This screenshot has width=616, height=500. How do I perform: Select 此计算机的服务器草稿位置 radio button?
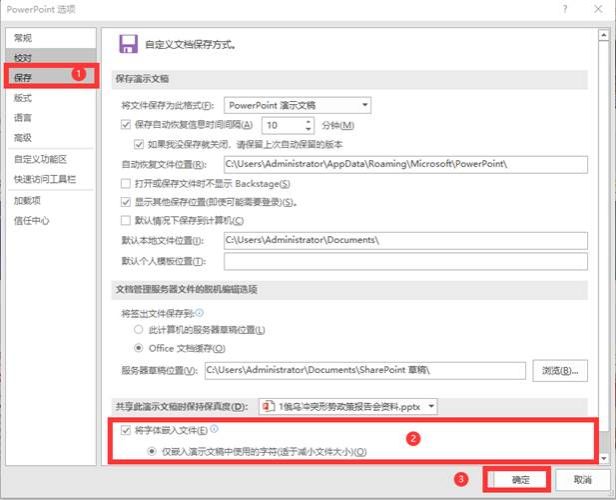pos(139,329)
